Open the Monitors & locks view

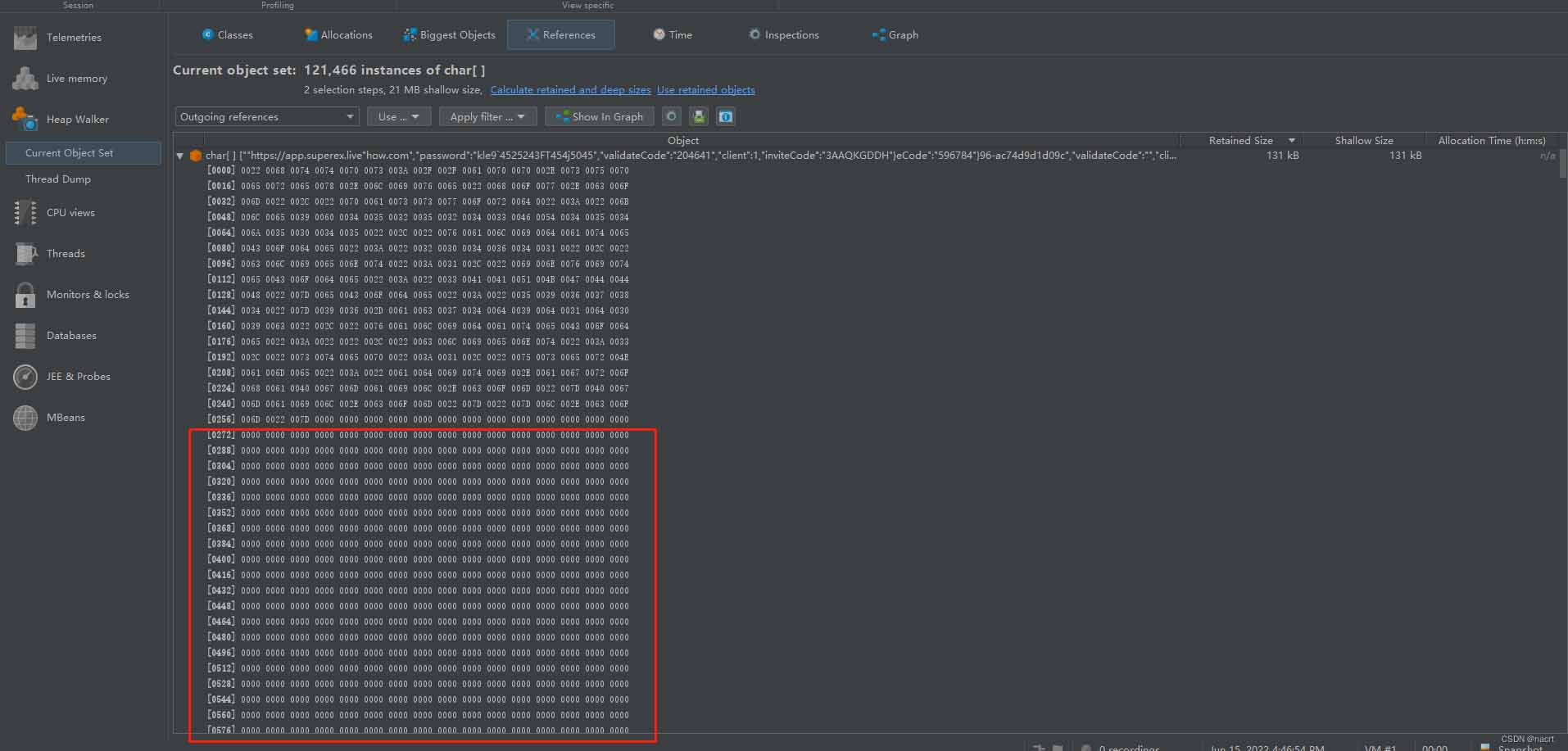[88, 294]
